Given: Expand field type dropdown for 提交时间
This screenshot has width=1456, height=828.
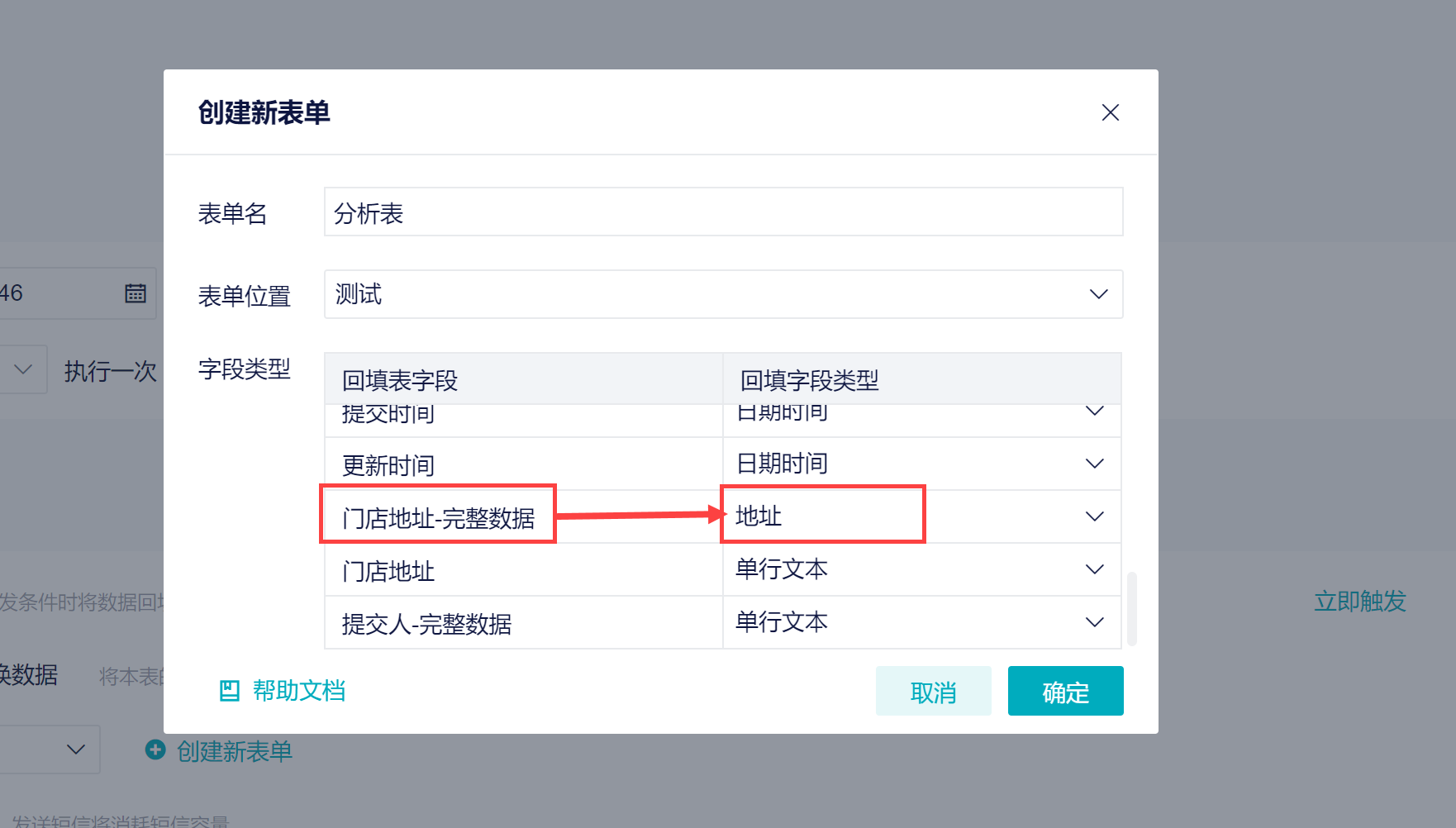Looking at the screenshot, I should coord(1094,412).
